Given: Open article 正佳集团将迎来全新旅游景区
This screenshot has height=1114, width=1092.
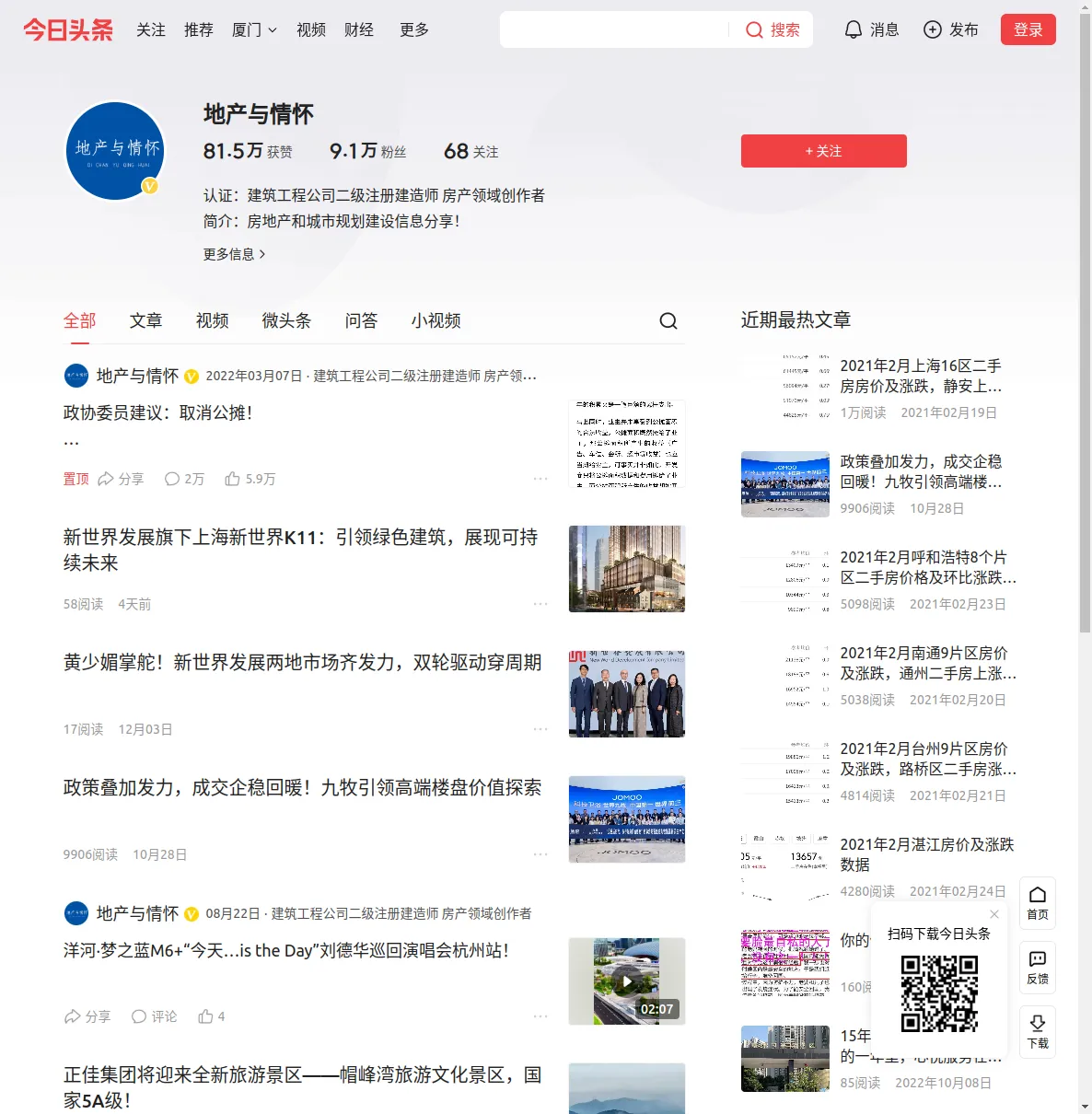Looking at the screenshot, I should tap(302, 1087).
